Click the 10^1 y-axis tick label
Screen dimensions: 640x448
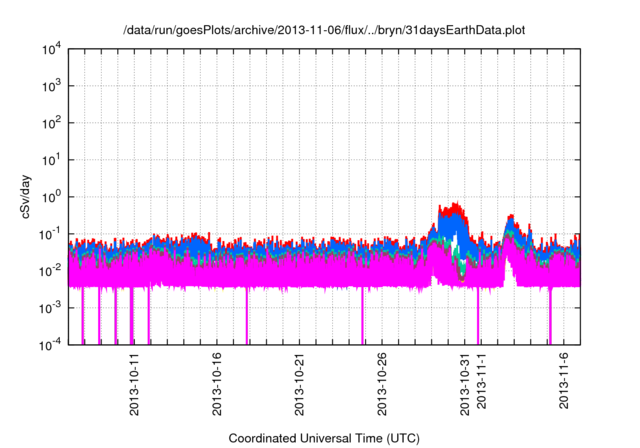click(51, 160)
